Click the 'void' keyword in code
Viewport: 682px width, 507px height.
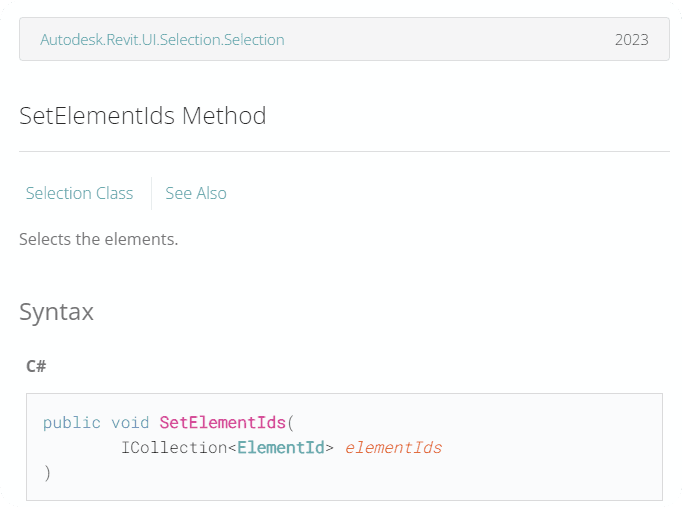coord(130,422)
